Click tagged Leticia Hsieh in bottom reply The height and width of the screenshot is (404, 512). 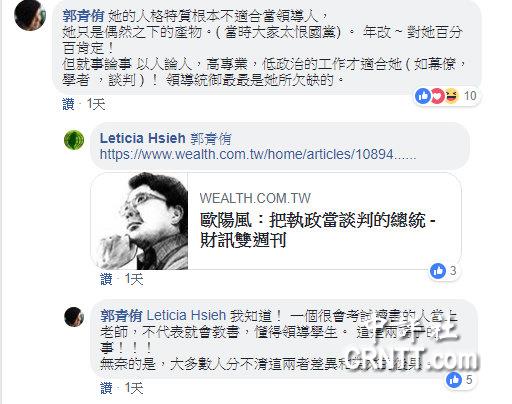(186, 315)
